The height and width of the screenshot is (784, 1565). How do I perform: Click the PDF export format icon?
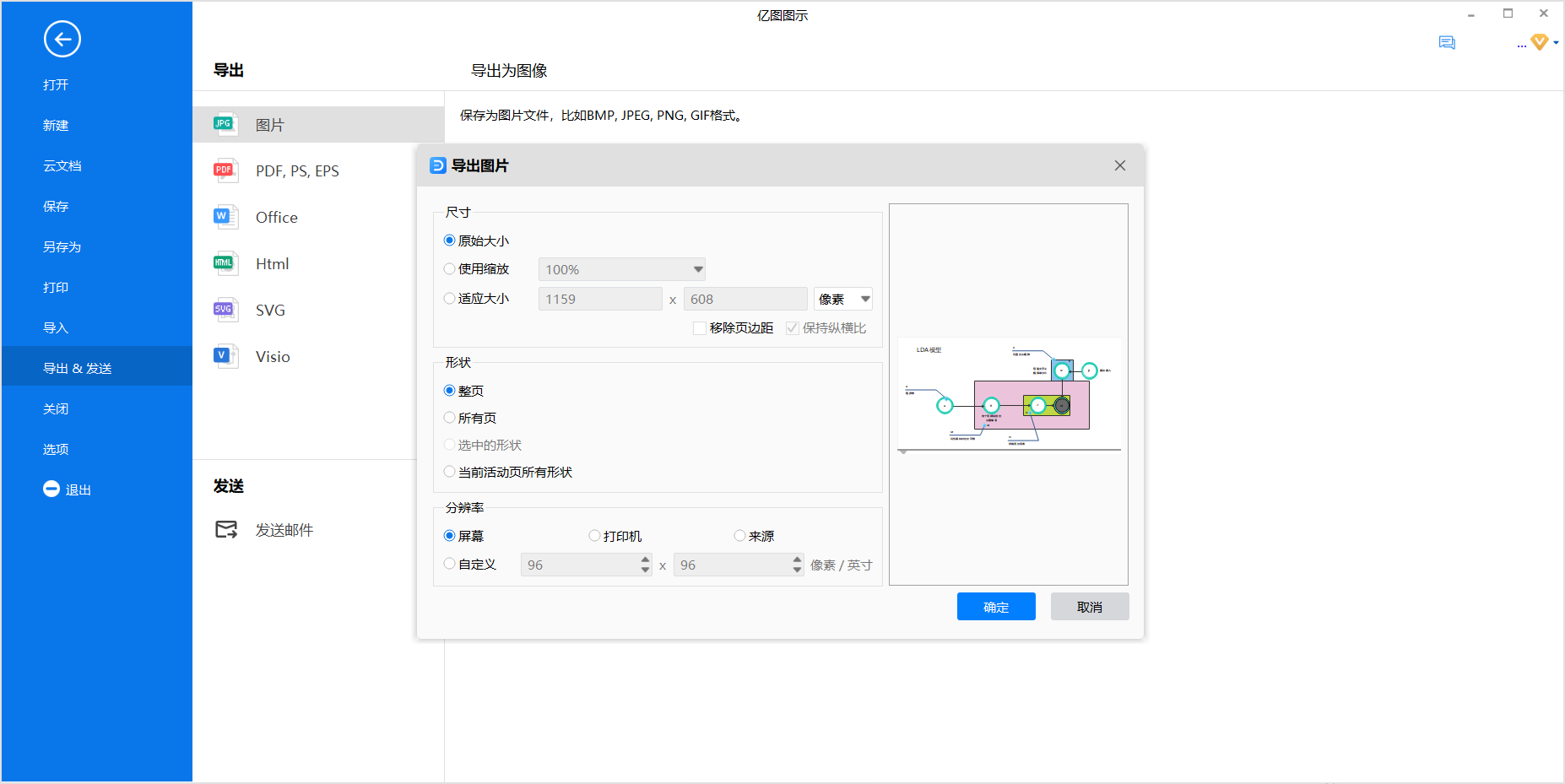point(224,170)
